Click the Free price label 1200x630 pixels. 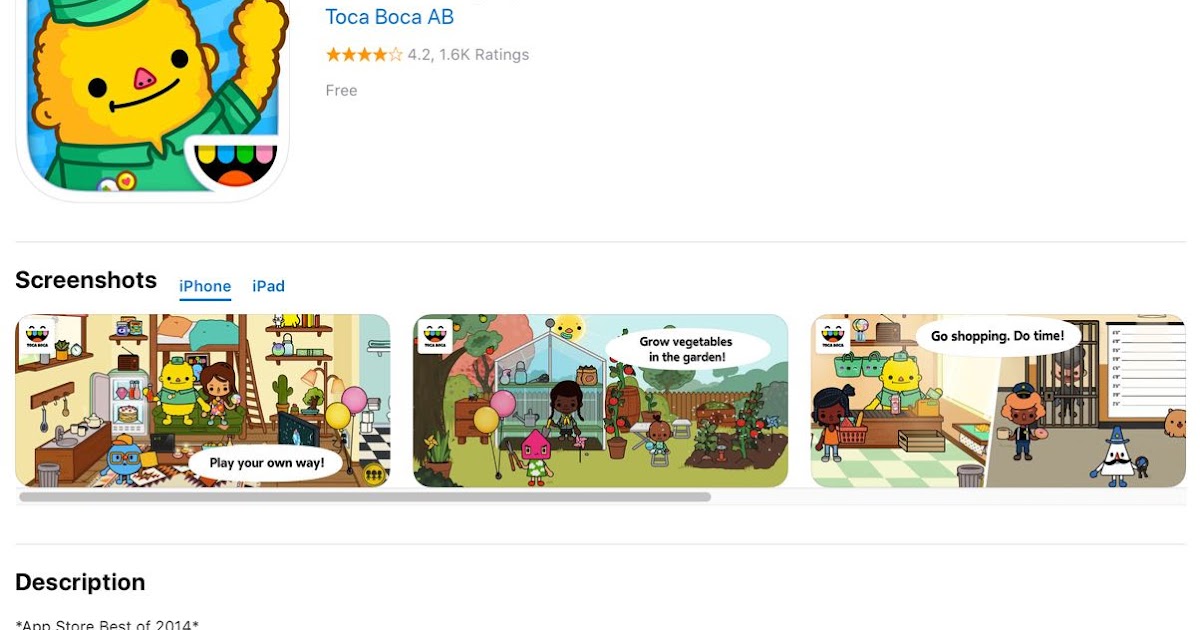(341, 90)
